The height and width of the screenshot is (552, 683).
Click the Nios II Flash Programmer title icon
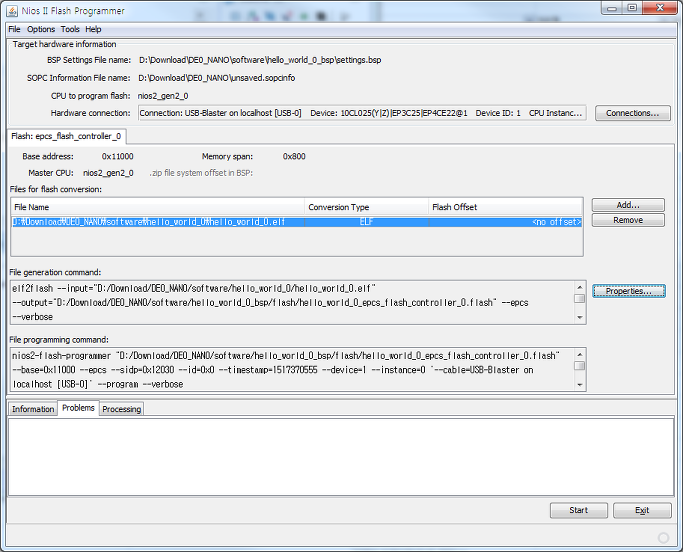click(12, 11)
